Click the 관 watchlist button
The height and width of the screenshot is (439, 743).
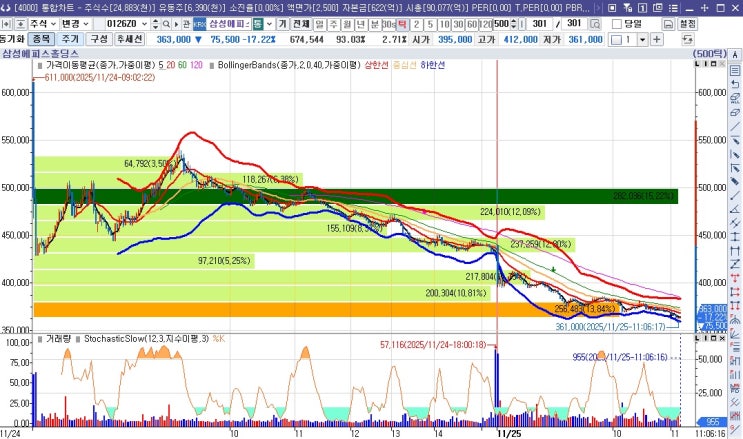pos(186,24)
